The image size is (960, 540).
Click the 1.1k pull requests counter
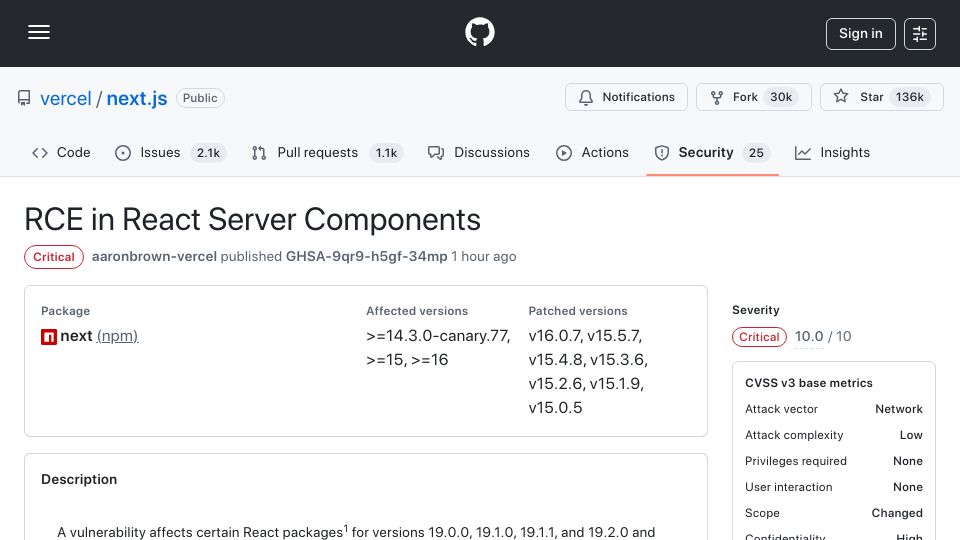pos(386,153)
